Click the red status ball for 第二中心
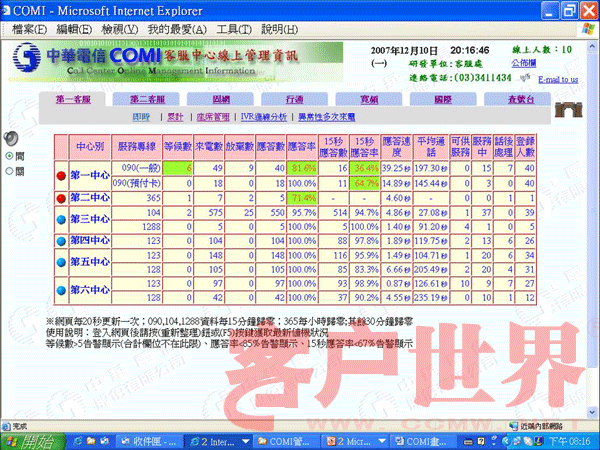600x450 pixels. (62, 199)
